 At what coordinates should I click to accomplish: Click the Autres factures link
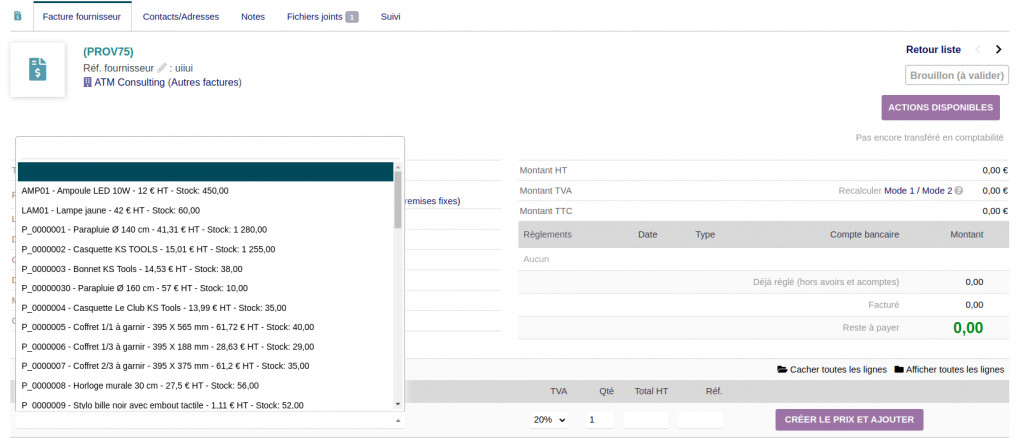click(x=204, y=83)
